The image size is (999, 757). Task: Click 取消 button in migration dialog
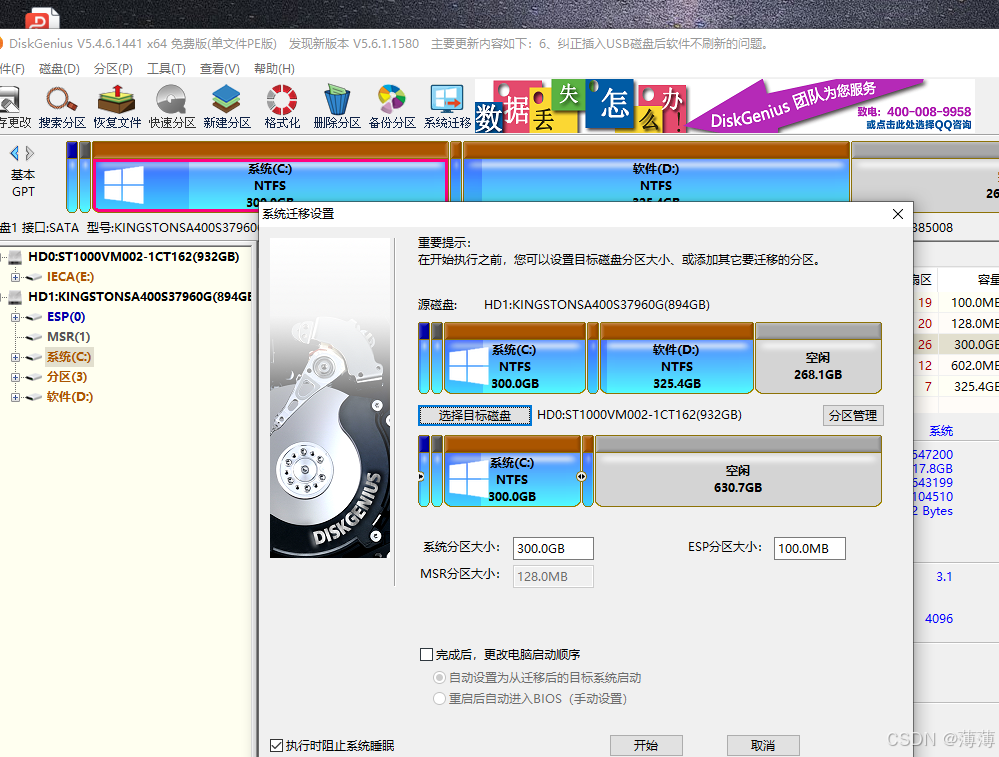point(763,745)
